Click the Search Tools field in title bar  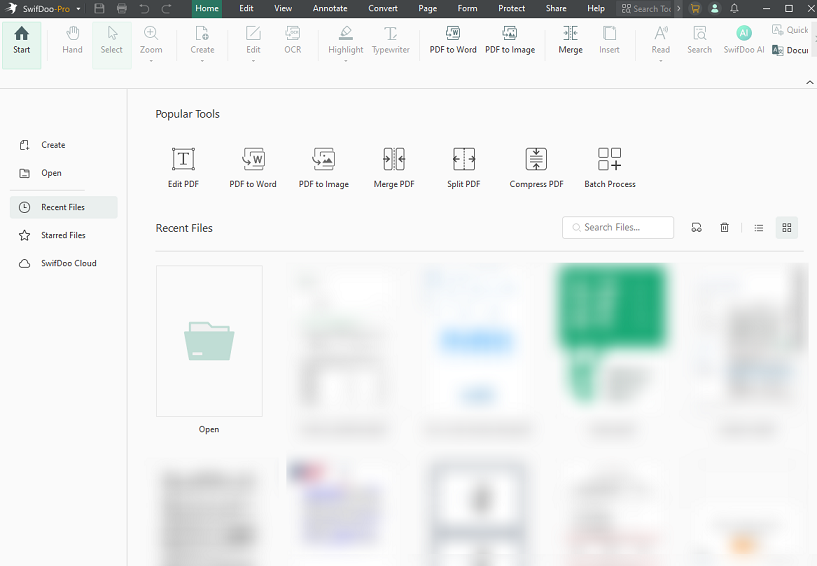(646, 8)
